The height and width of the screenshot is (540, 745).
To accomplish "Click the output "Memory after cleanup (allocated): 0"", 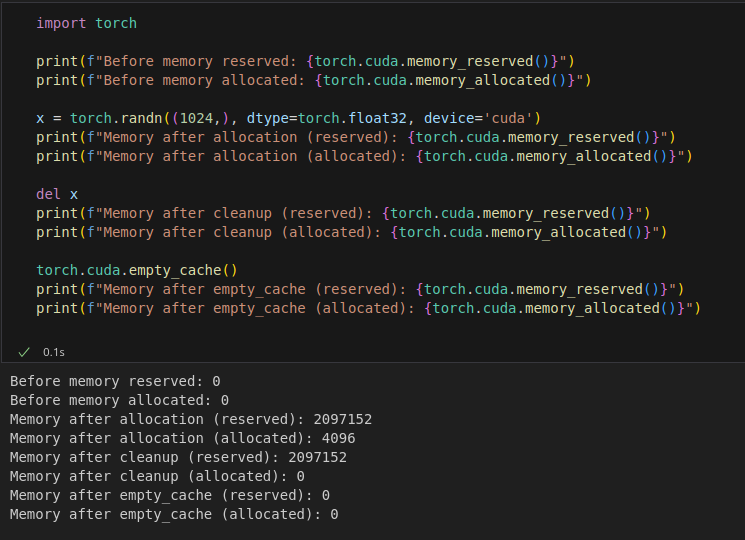I will [x=157, y=476].
